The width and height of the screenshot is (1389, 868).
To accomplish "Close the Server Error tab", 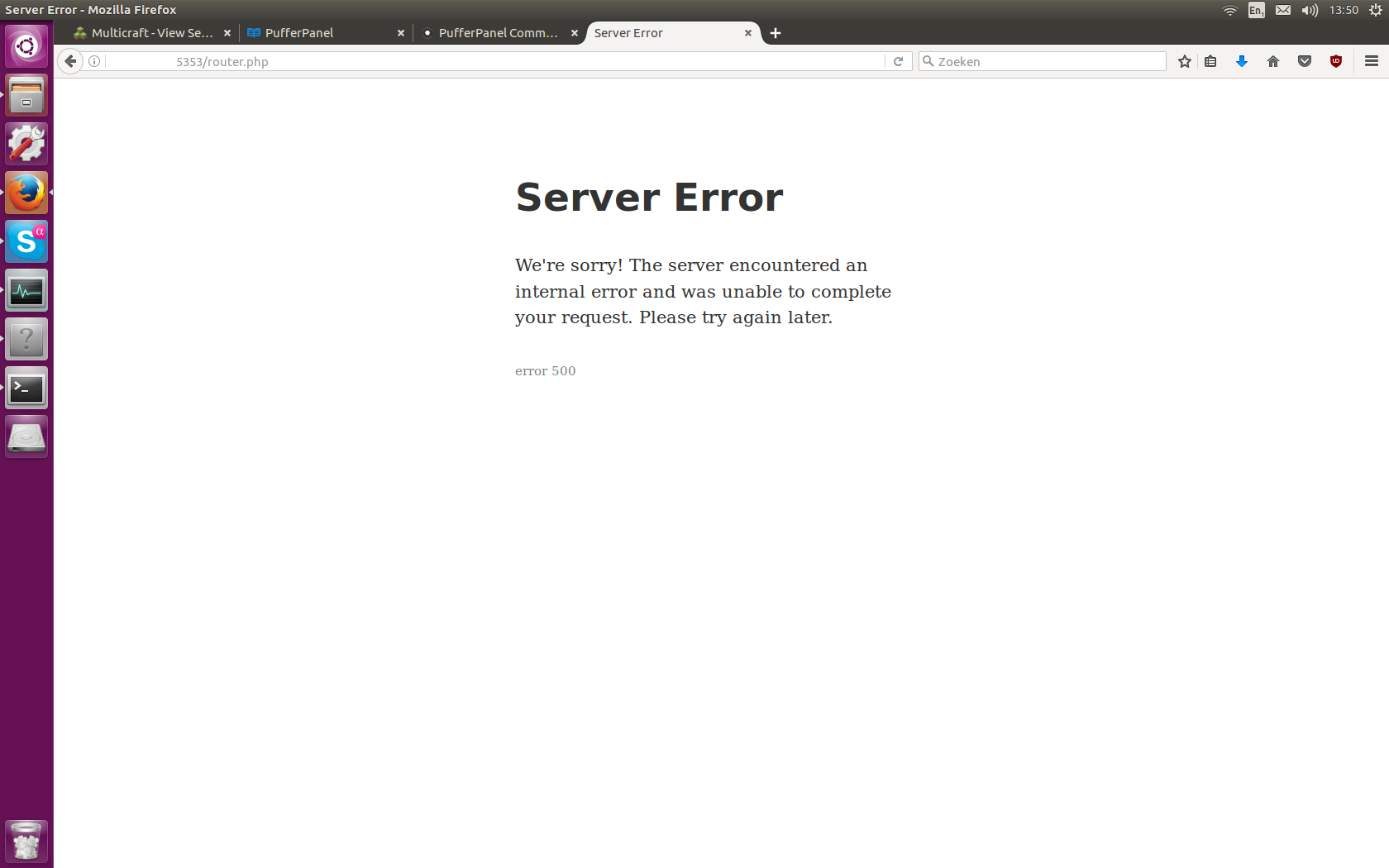I will pyautogui.click(x=748, y=33).
